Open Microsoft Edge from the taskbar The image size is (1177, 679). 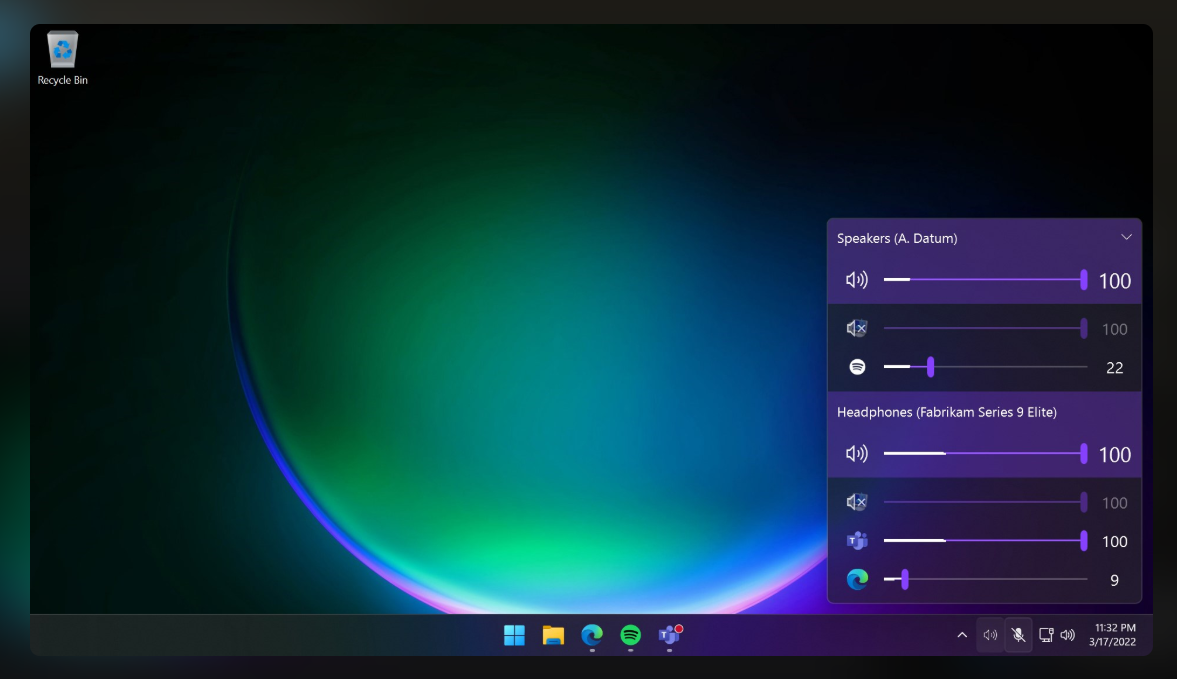pos(592,635)
